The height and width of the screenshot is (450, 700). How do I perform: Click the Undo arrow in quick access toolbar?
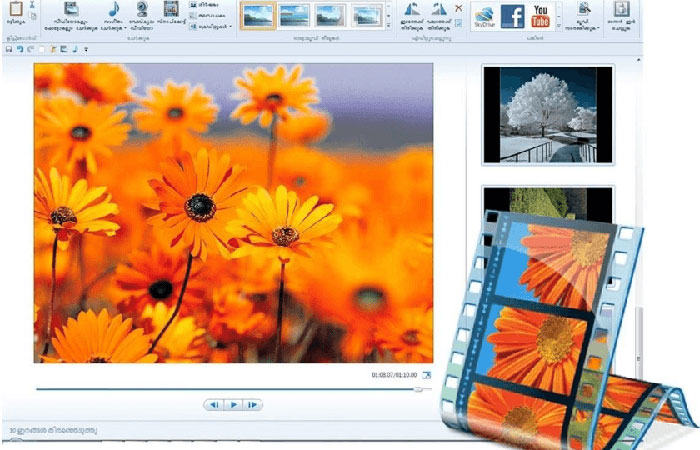tap(21, 49)
